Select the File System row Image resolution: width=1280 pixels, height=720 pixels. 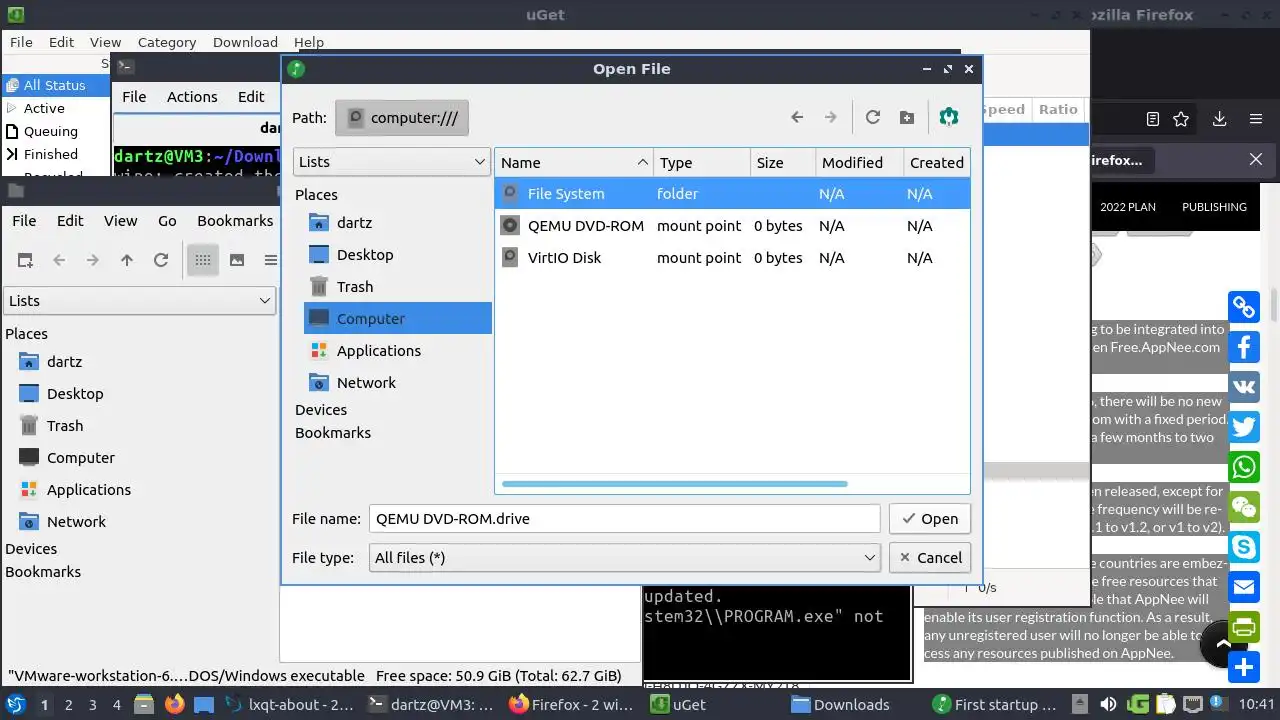coord(732,193)
